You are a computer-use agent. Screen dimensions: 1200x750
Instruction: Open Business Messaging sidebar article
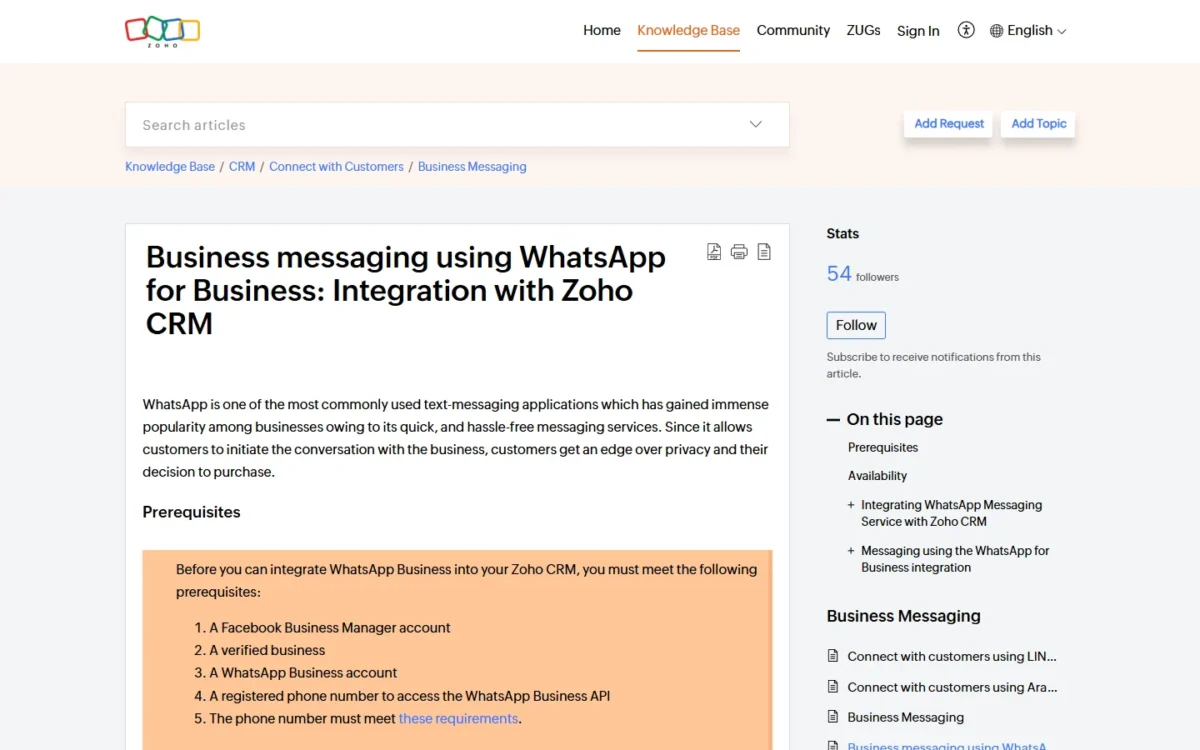pos(906,717)
